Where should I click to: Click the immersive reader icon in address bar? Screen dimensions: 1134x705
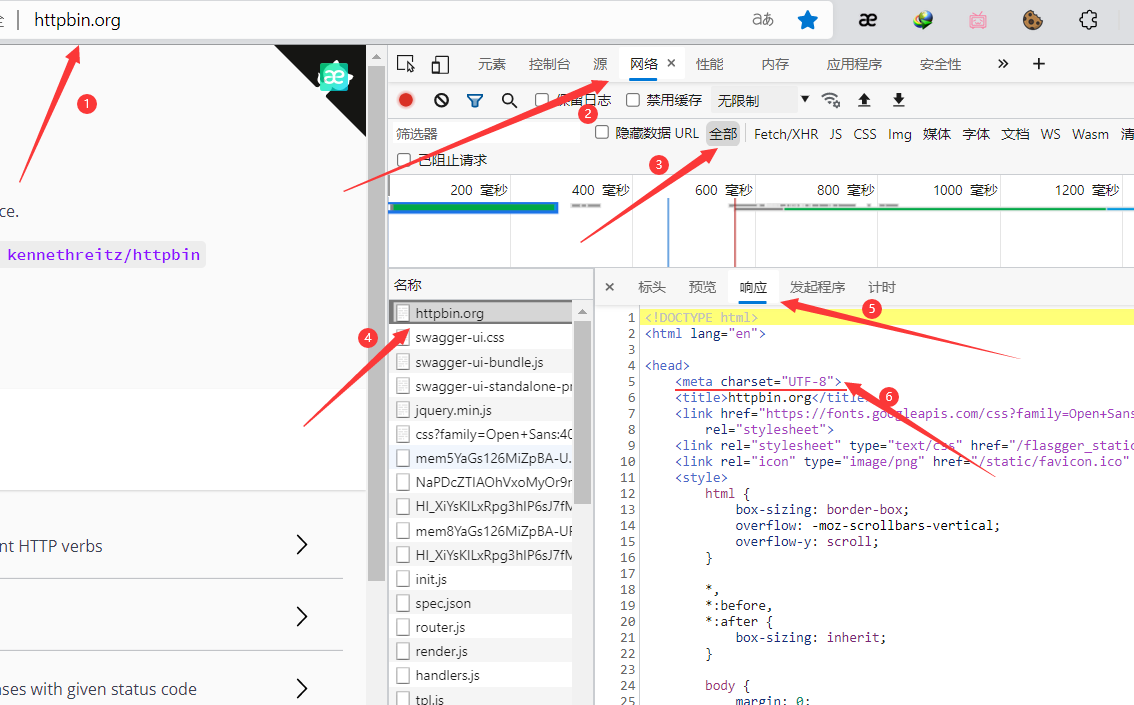point(762,20)
